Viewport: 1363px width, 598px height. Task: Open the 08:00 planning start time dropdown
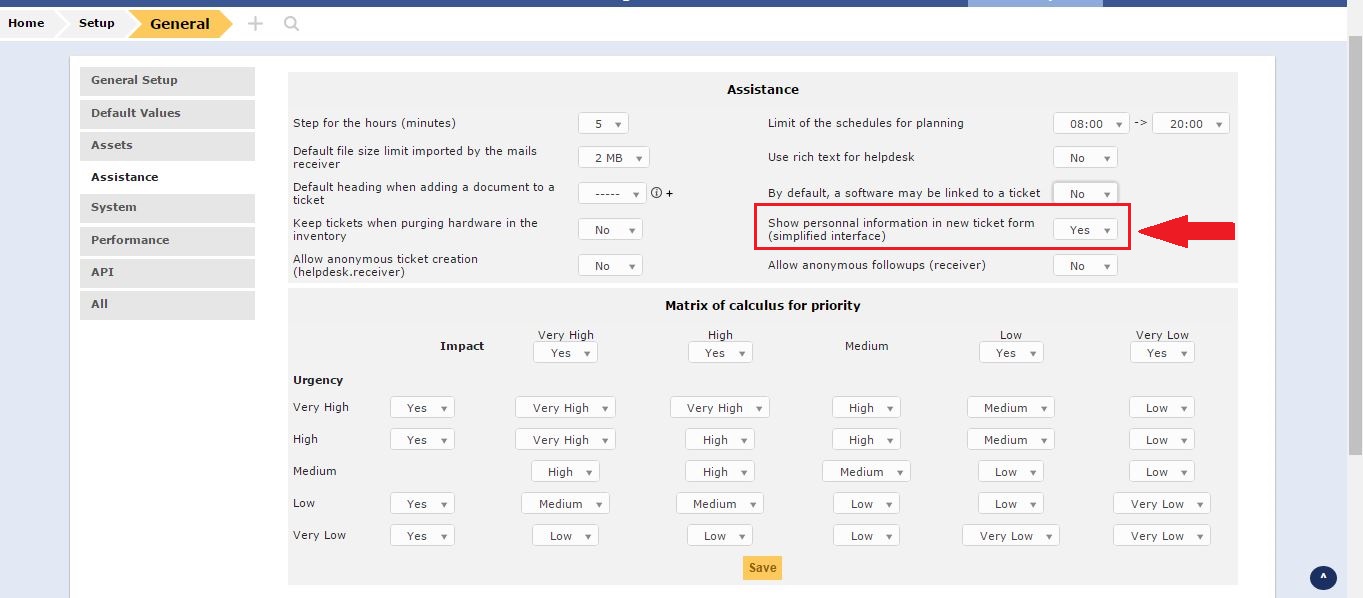tap(1091, 124)
